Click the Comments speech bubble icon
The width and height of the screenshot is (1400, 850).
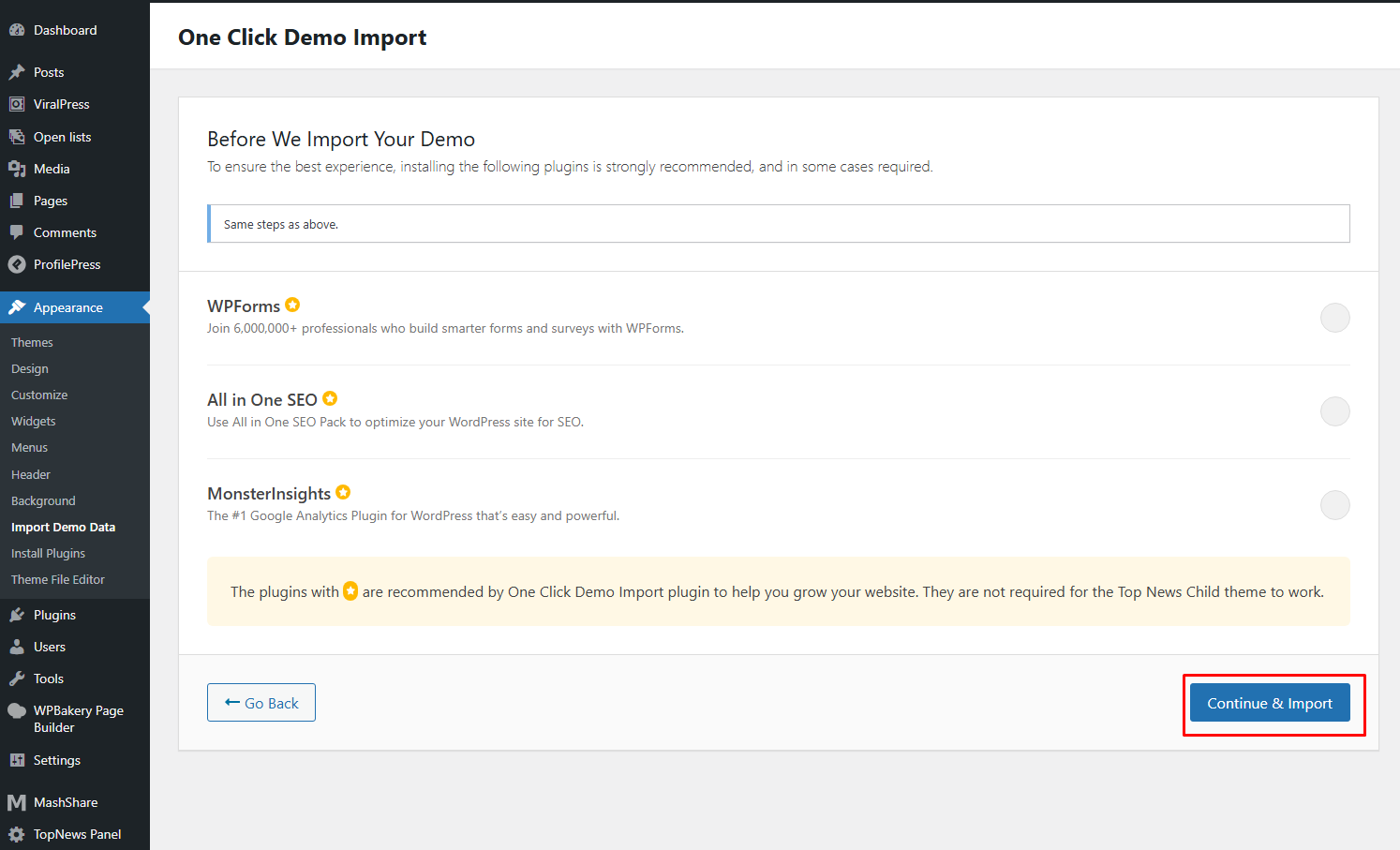pyautogui.click(x=17, y=232)
